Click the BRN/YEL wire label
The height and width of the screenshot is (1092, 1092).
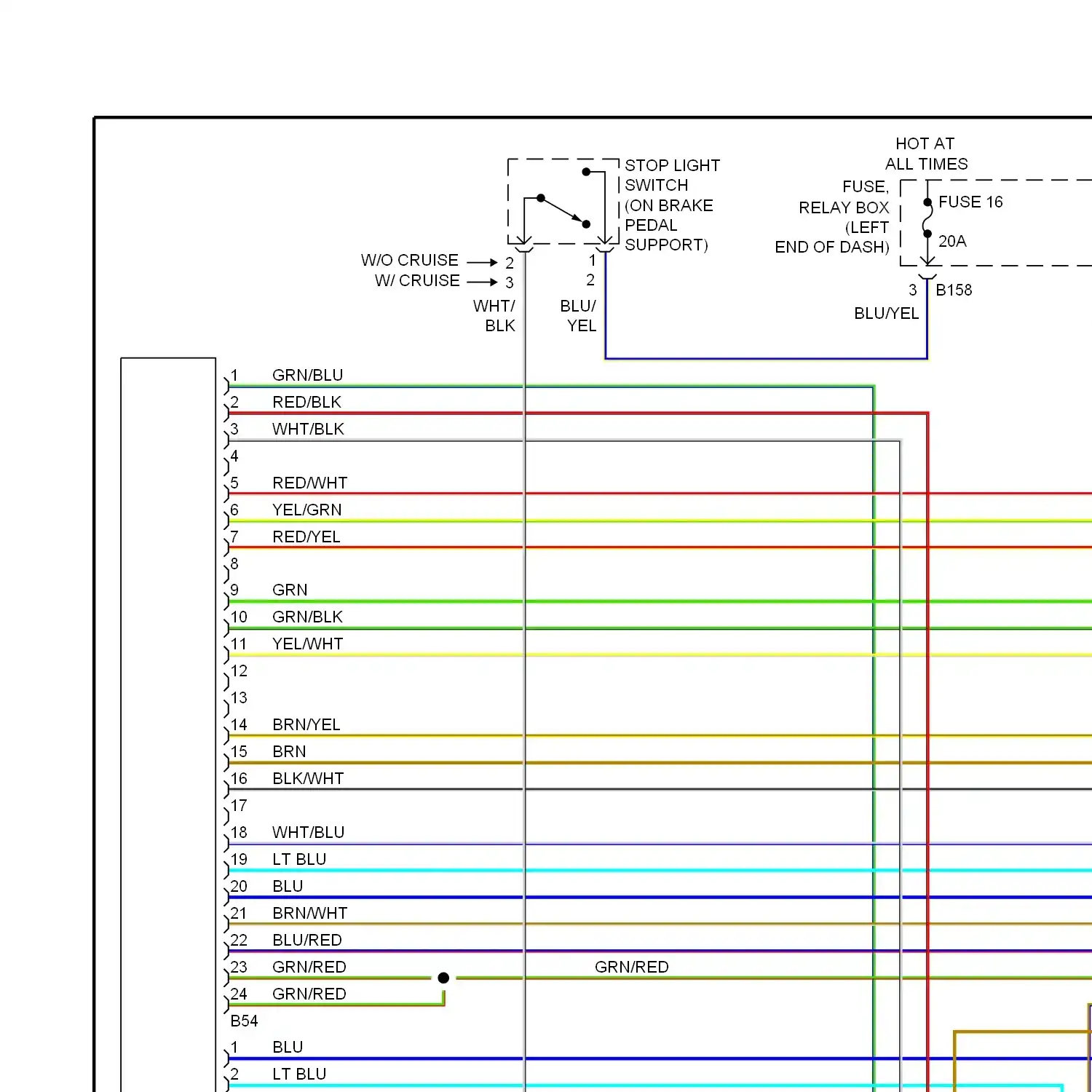pyautogui.click(x=306, y=724)
